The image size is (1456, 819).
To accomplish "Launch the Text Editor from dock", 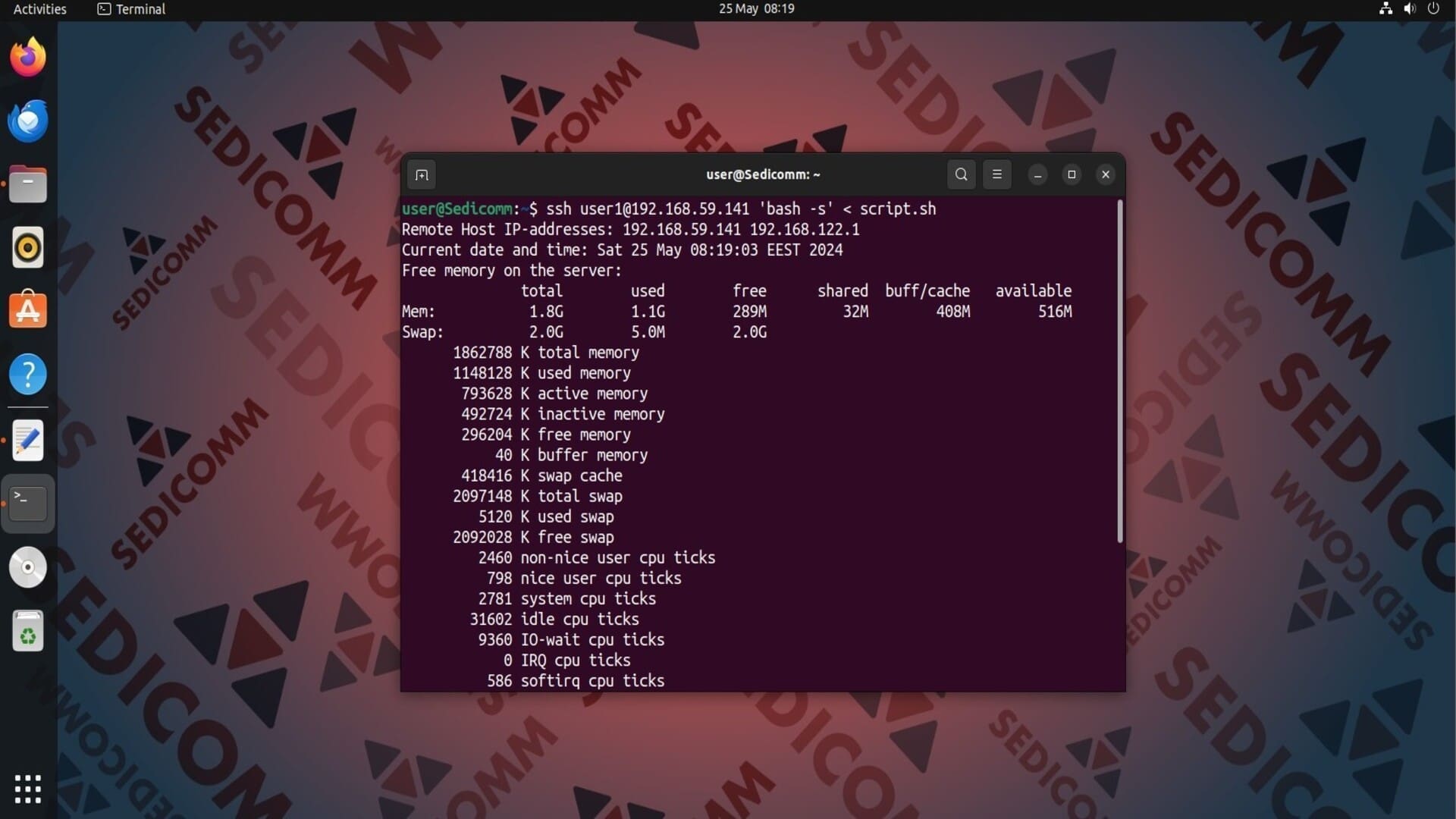I will (x=28, y=440).
